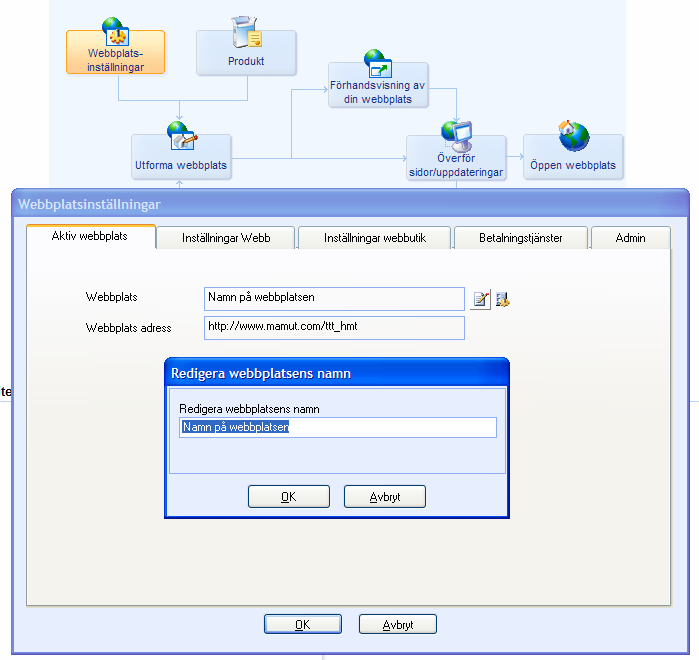Click Webbplats-inställningar box label

coord(115,60)
